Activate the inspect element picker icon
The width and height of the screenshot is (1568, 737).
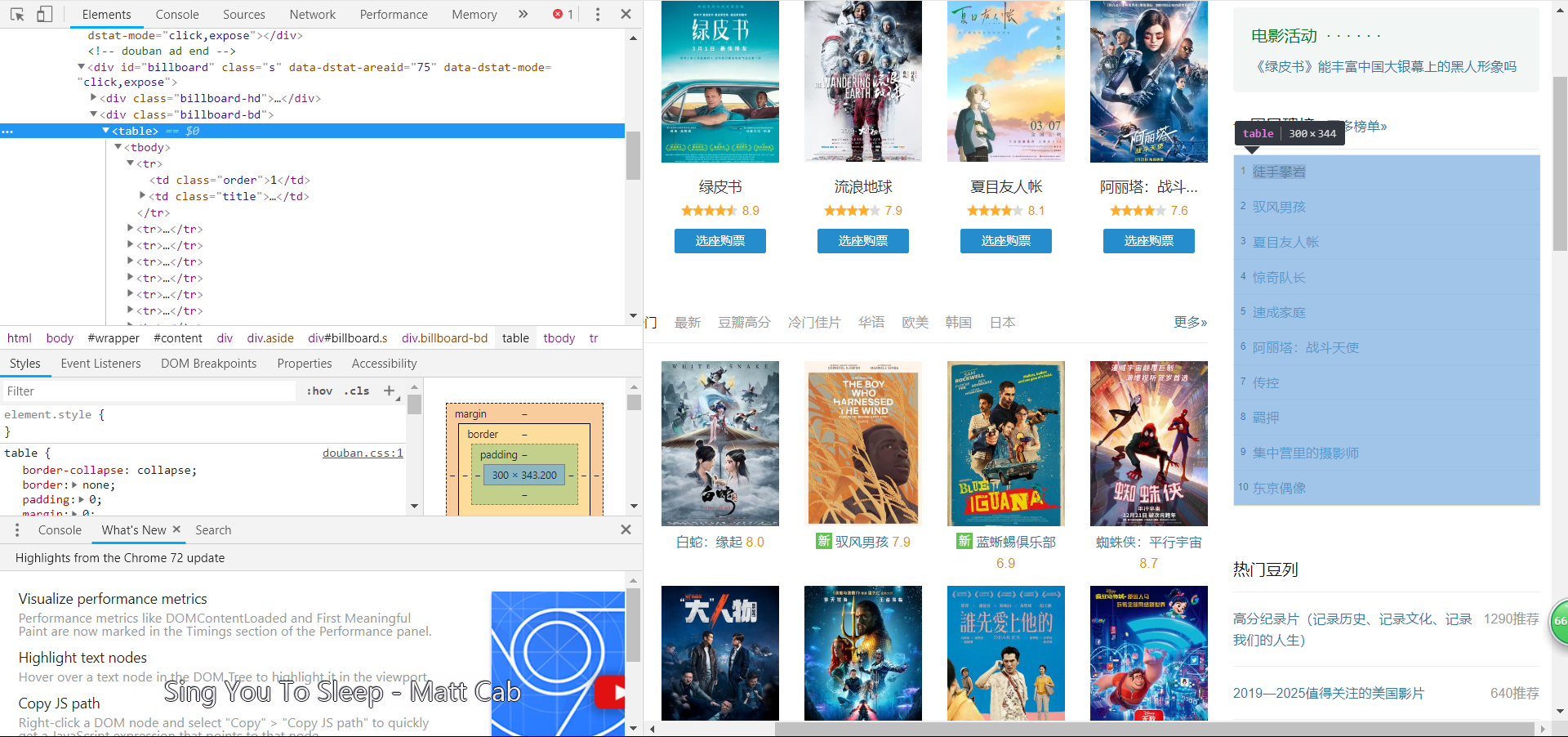point(17,14)
